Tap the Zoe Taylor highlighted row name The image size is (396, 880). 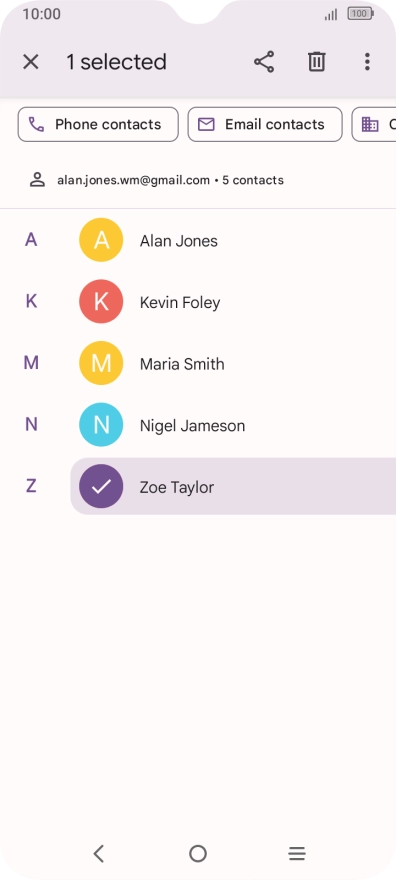pos(177,487)
